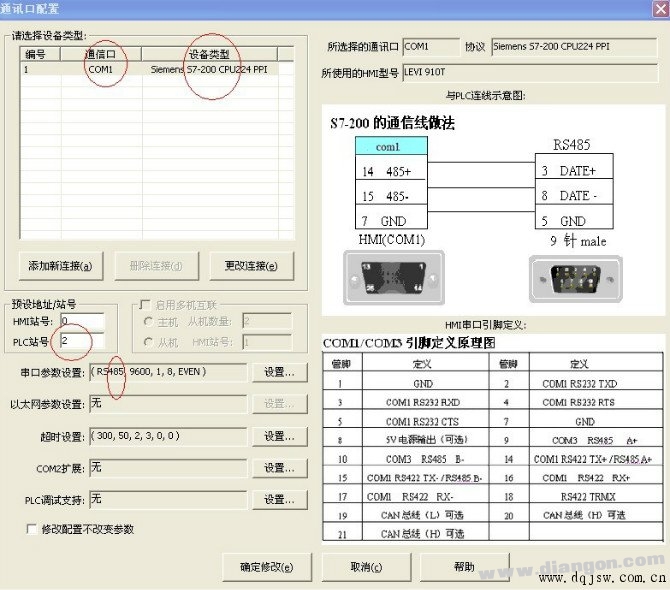The width and height of the screenshot is (670, 590).
Task: Check 修改配置不改变参数 checkbox
Action: [32, 529]
